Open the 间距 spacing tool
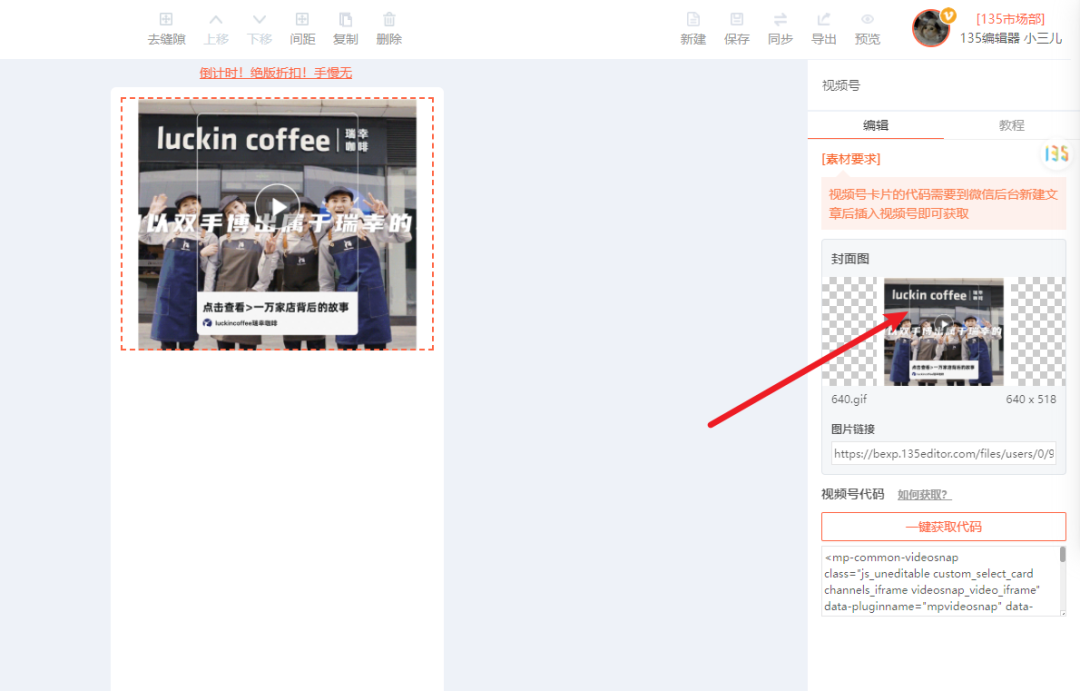The width and height of the screenshot is (1080, 691). [x=302, y=29]
